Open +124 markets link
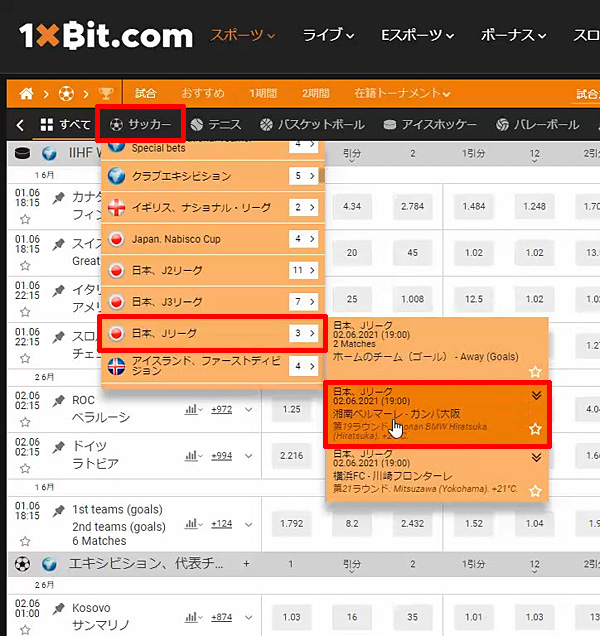Image resolution: width=600 pixels, height=636 pixels. point(222,524)
